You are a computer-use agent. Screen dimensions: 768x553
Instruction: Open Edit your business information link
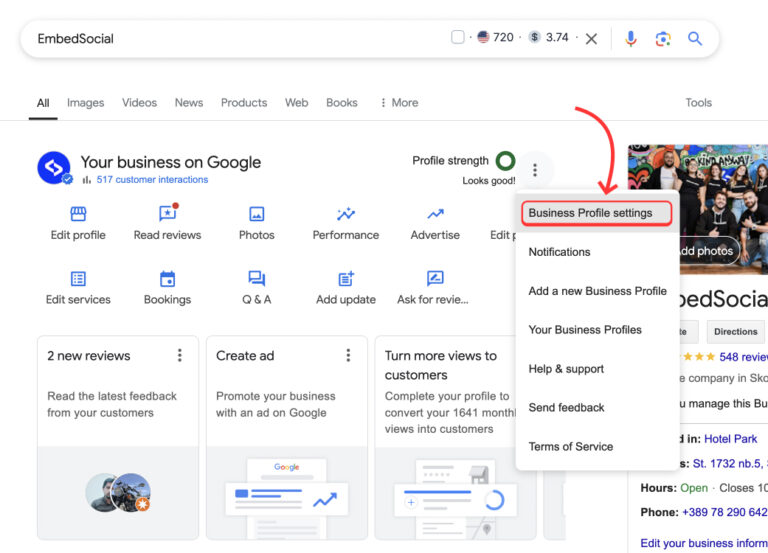[704, 543]
